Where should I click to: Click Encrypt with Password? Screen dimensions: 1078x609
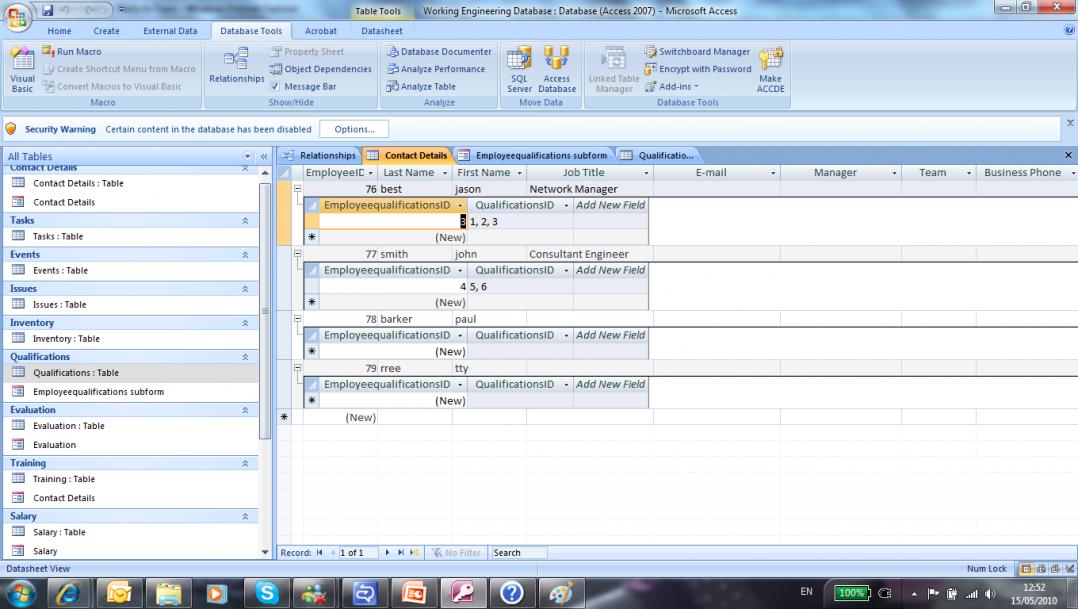pos(698,69)
